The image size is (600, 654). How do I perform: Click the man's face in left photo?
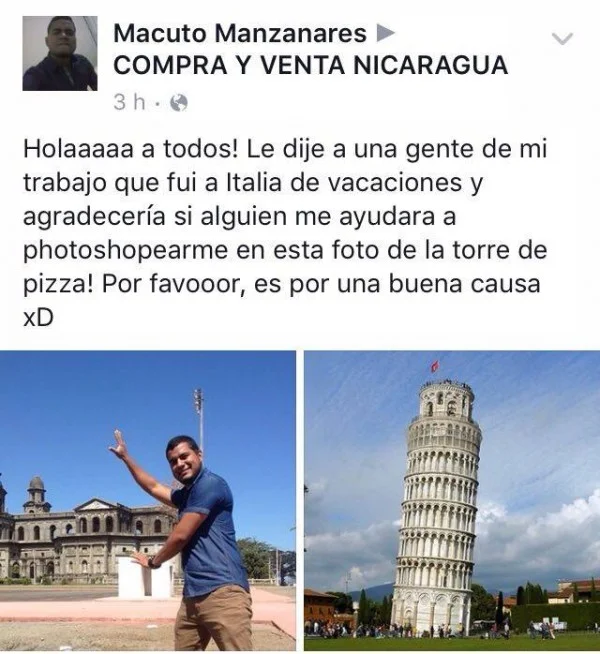point(182,458)
